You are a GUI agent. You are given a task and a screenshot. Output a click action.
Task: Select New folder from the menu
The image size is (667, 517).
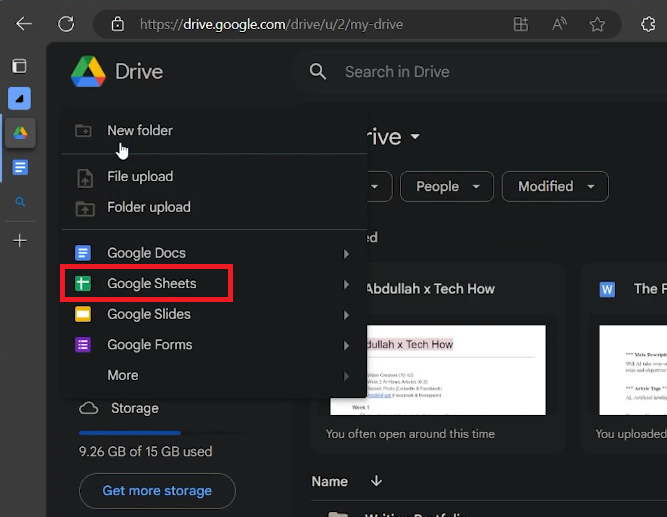pyautogui.click(x=140, y=131)
